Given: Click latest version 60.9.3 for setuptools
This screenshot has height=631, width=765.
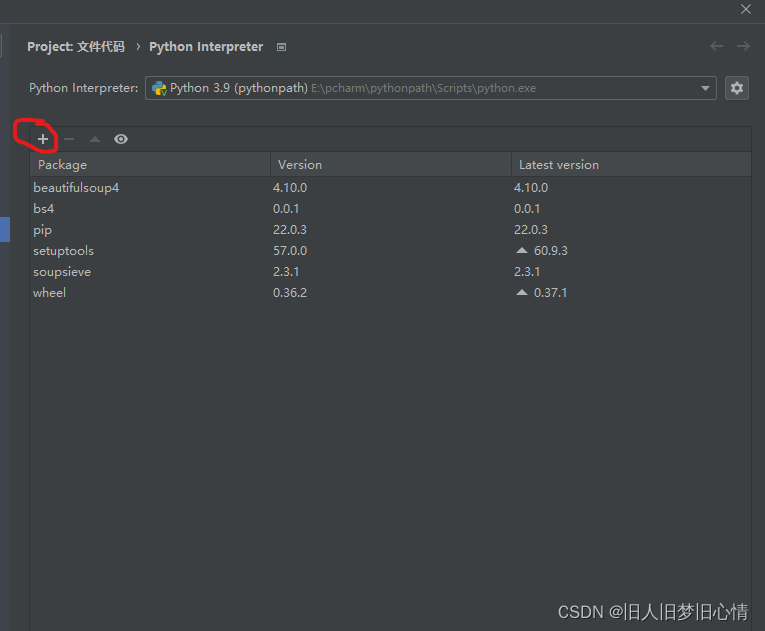Looking at the screenshot, I should pyautogui.click(x=551, y=251).
